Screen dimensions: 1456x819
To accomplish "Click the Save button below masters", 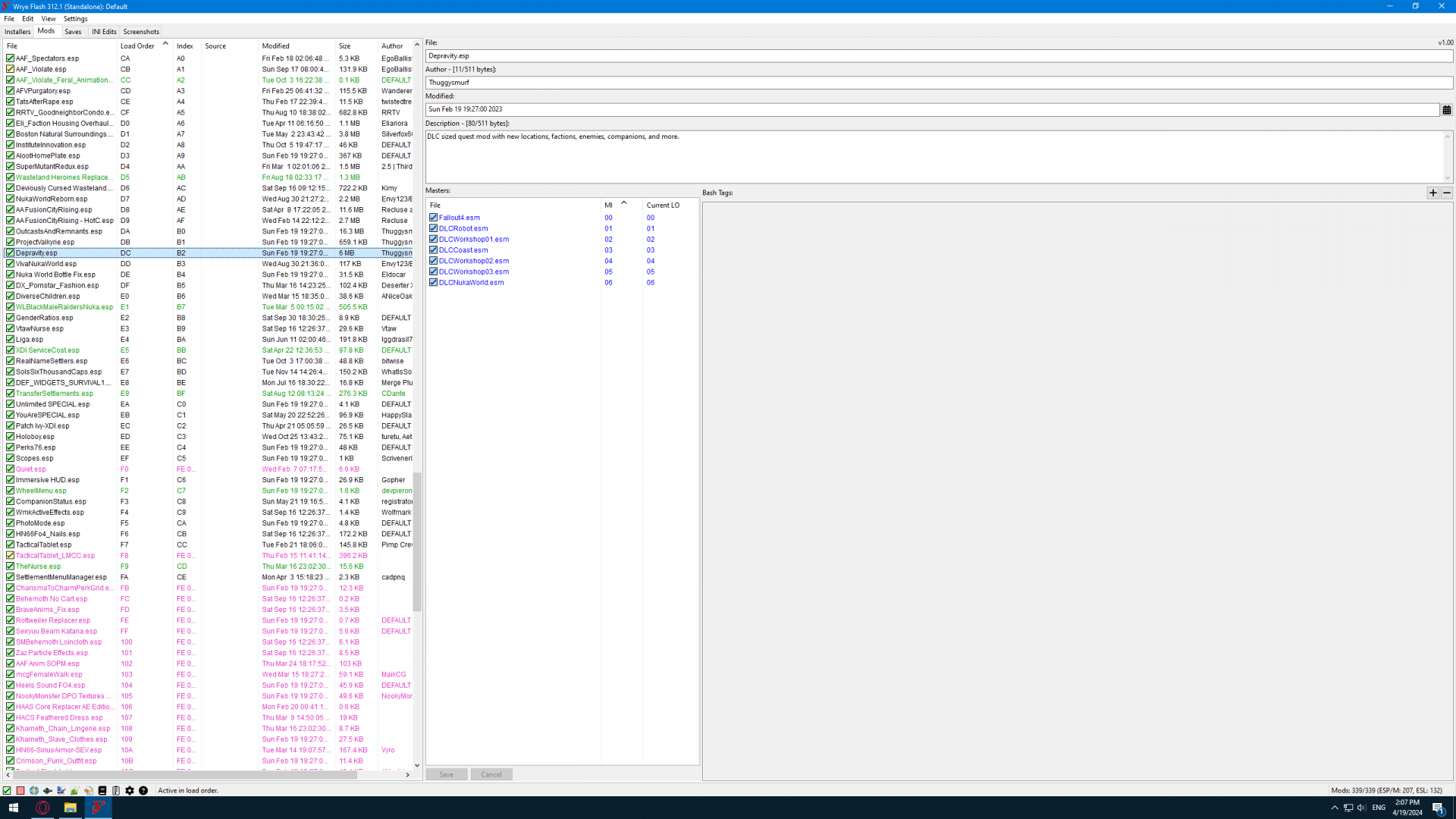I will [x=446, y=774].
